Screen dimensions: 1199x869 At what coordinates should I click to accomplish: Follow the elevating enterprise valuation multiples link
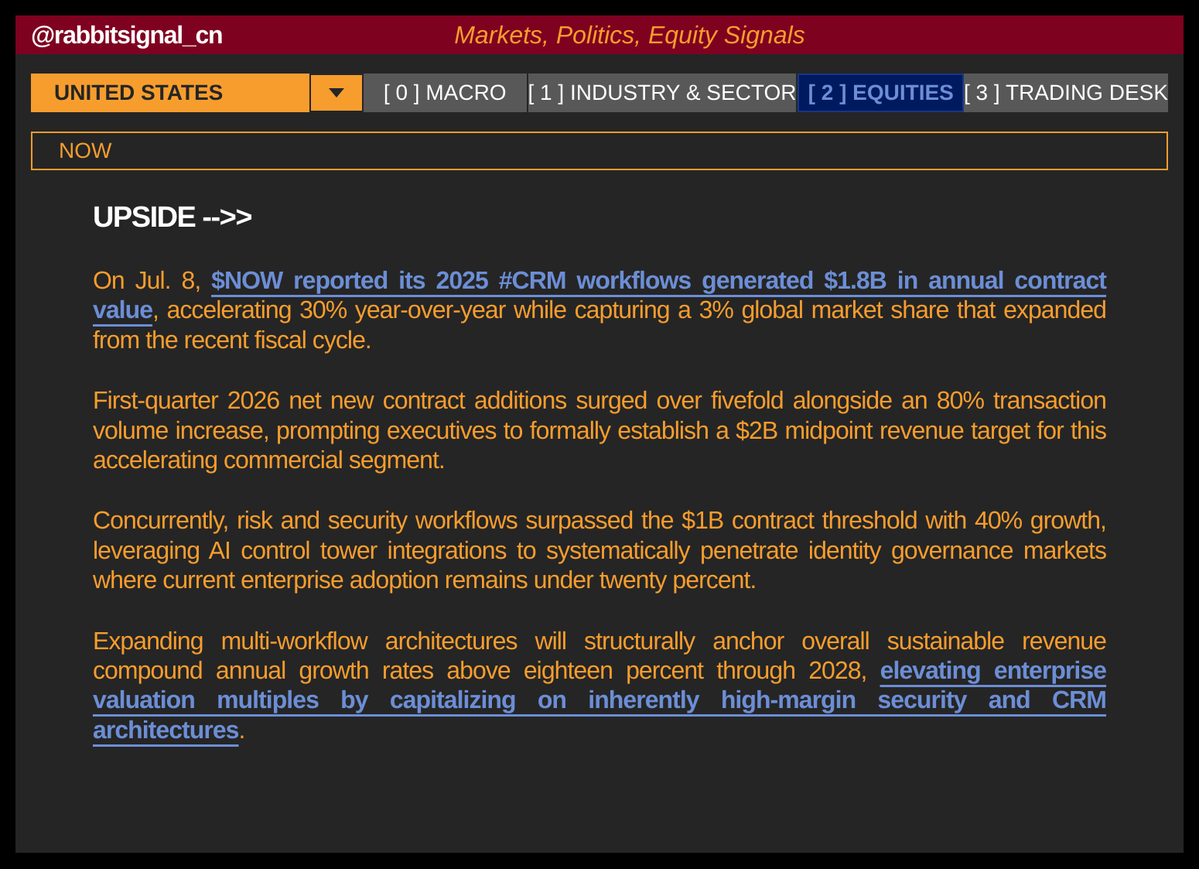tap(600, 700)
